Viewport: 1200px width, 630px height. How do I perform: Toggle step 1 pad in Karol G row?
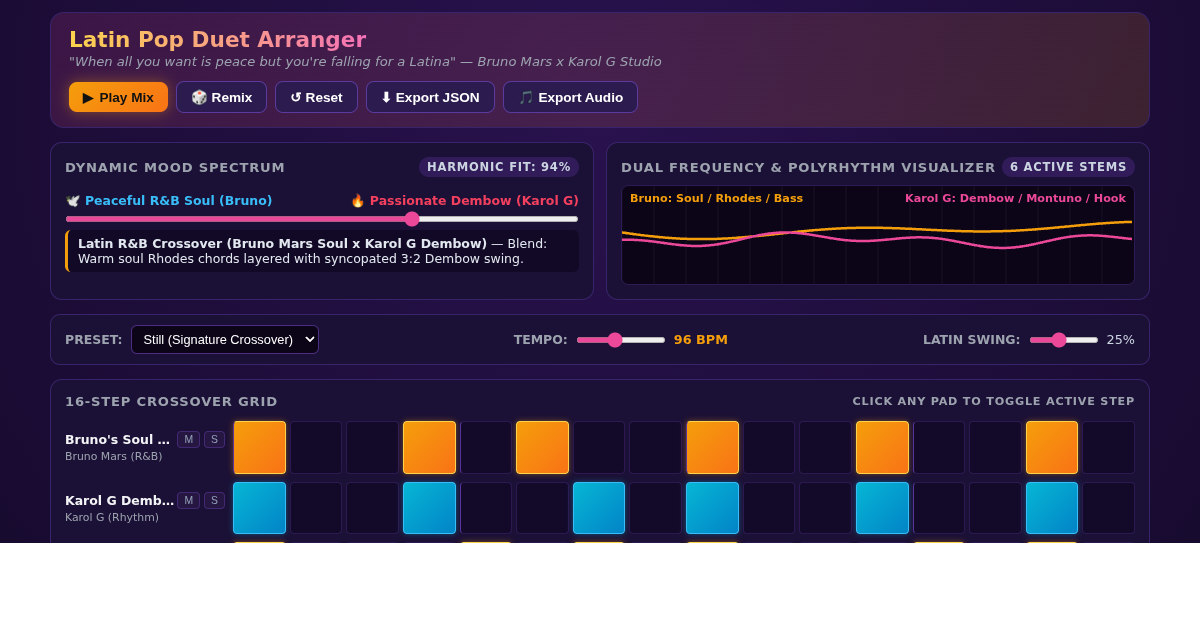[x=260, y=508]
